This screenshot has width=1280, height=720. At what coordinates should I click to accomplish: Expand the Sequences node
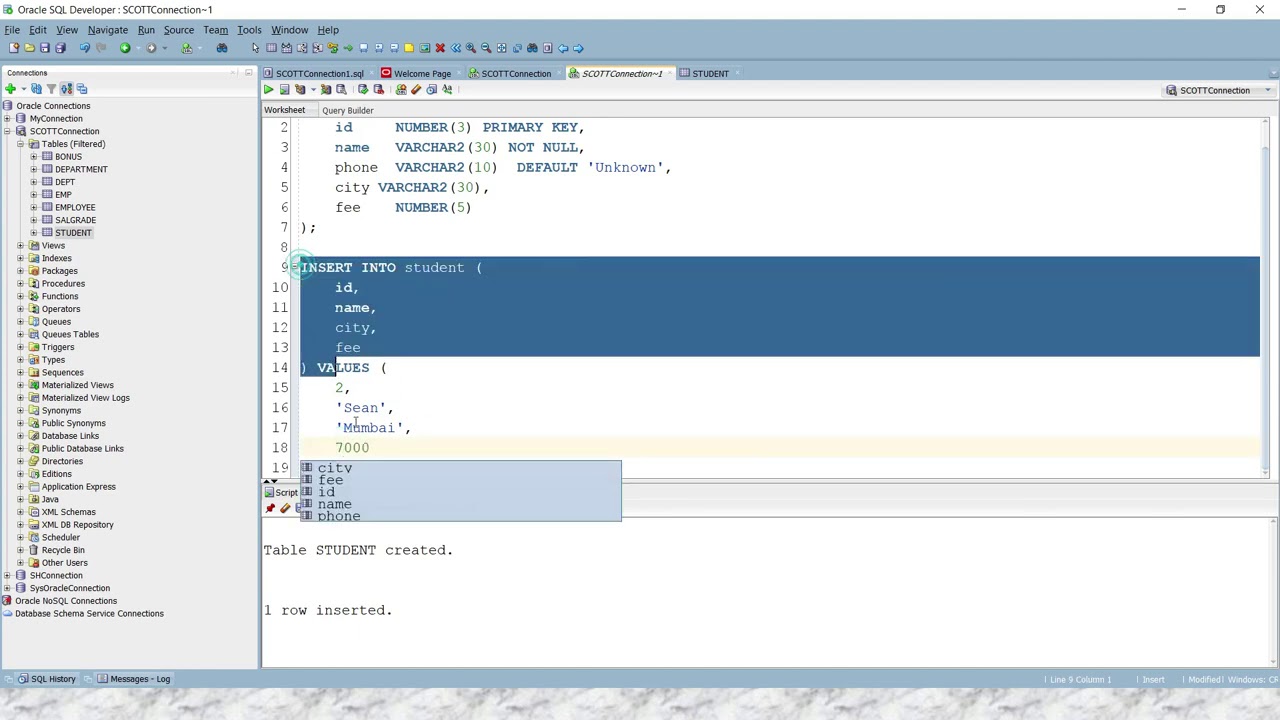tap(20, 372)
